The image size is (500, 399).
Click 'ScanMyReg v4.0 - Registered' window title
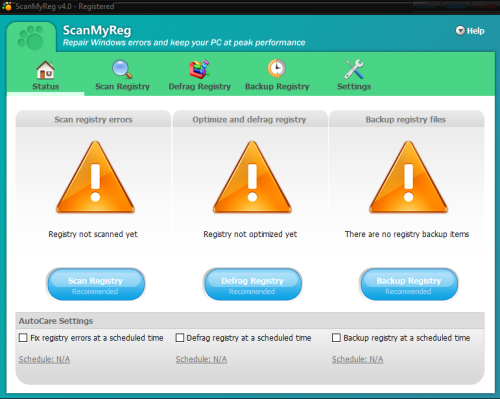65,6
